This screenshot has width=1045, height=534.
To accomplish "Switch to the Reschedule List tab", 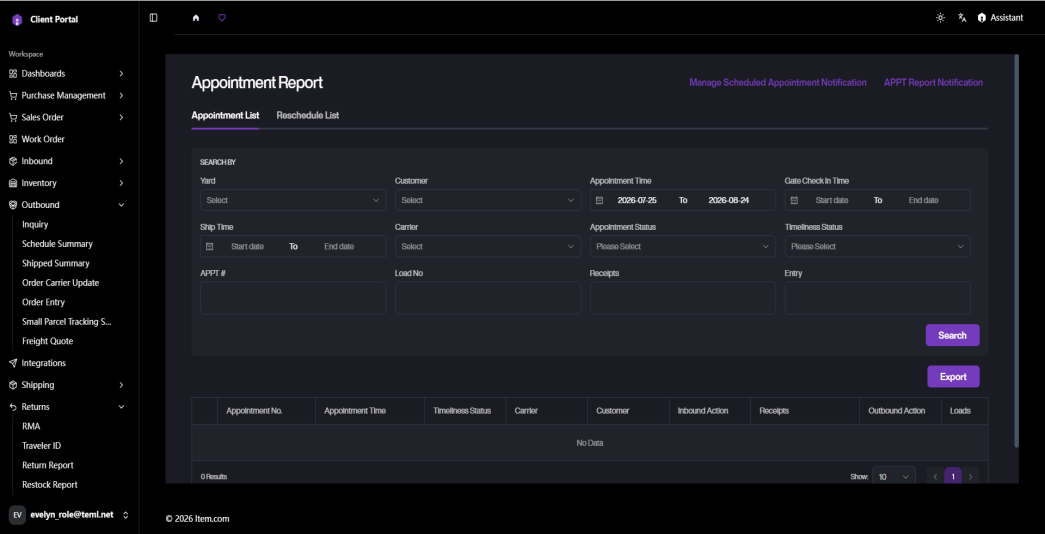I will tap(308, 115).
